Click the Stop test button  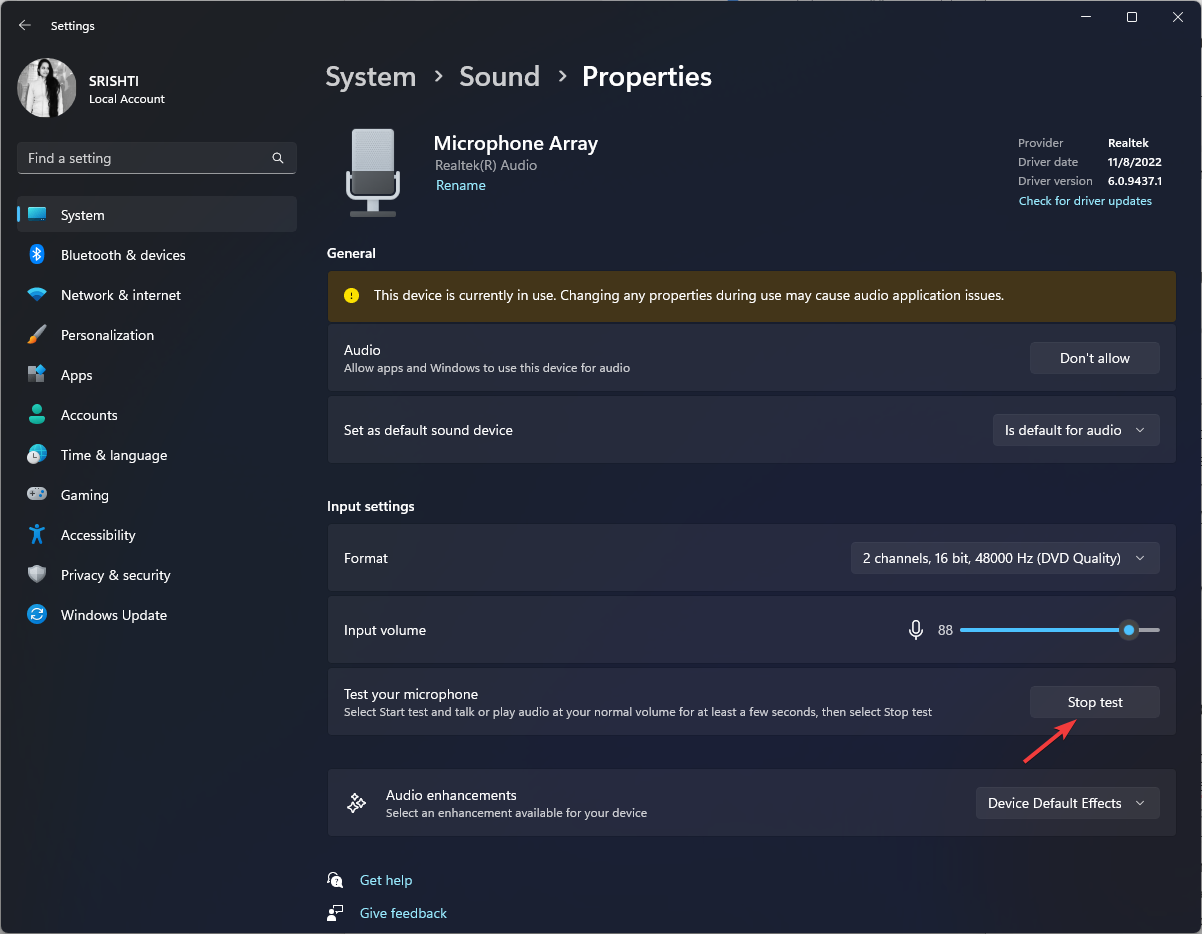(1095, 702)
